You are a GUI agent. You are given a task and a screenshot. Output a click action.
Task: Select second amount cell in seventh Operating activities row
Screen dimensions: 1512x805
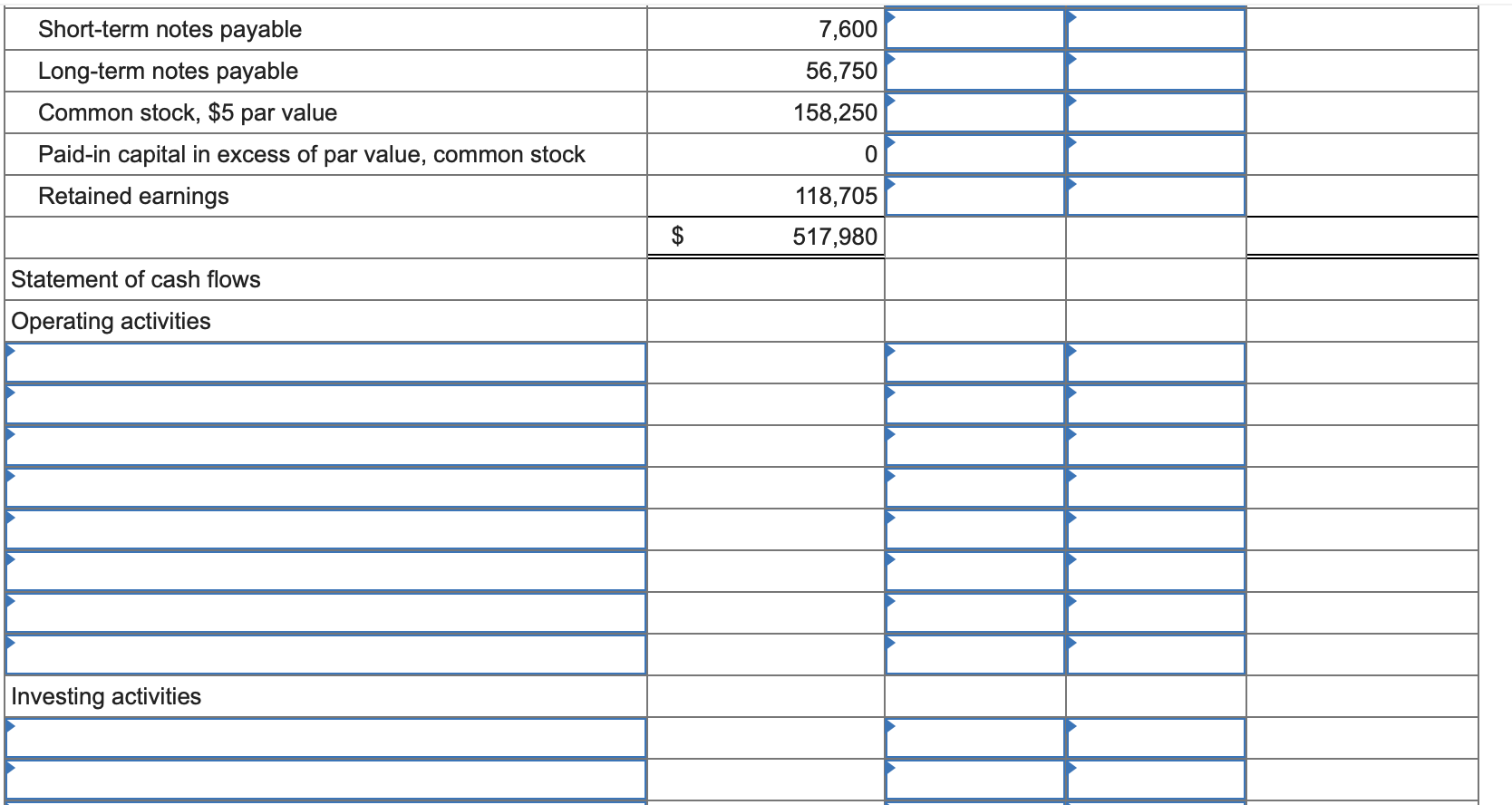(x=1156, y=613)
